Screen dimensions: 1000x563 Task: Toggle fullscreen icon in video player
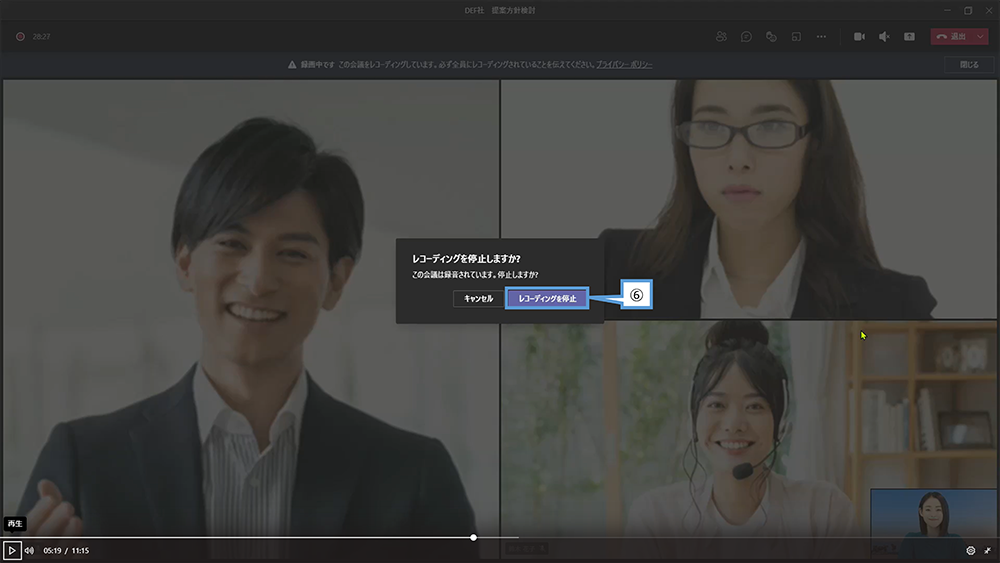point(987,550)
